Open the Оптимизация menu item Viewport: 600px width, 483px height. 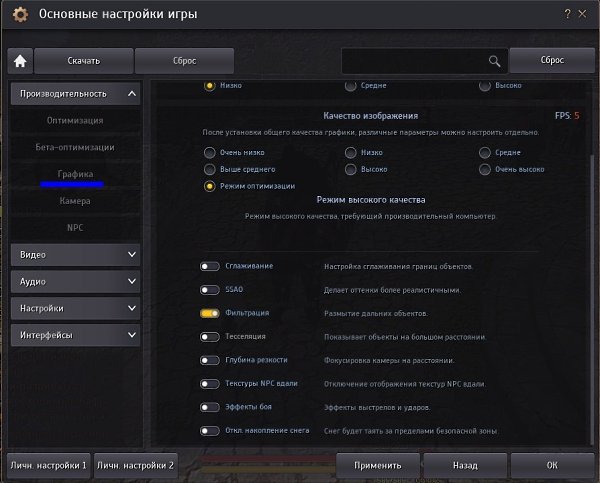(x=75, y=121)
